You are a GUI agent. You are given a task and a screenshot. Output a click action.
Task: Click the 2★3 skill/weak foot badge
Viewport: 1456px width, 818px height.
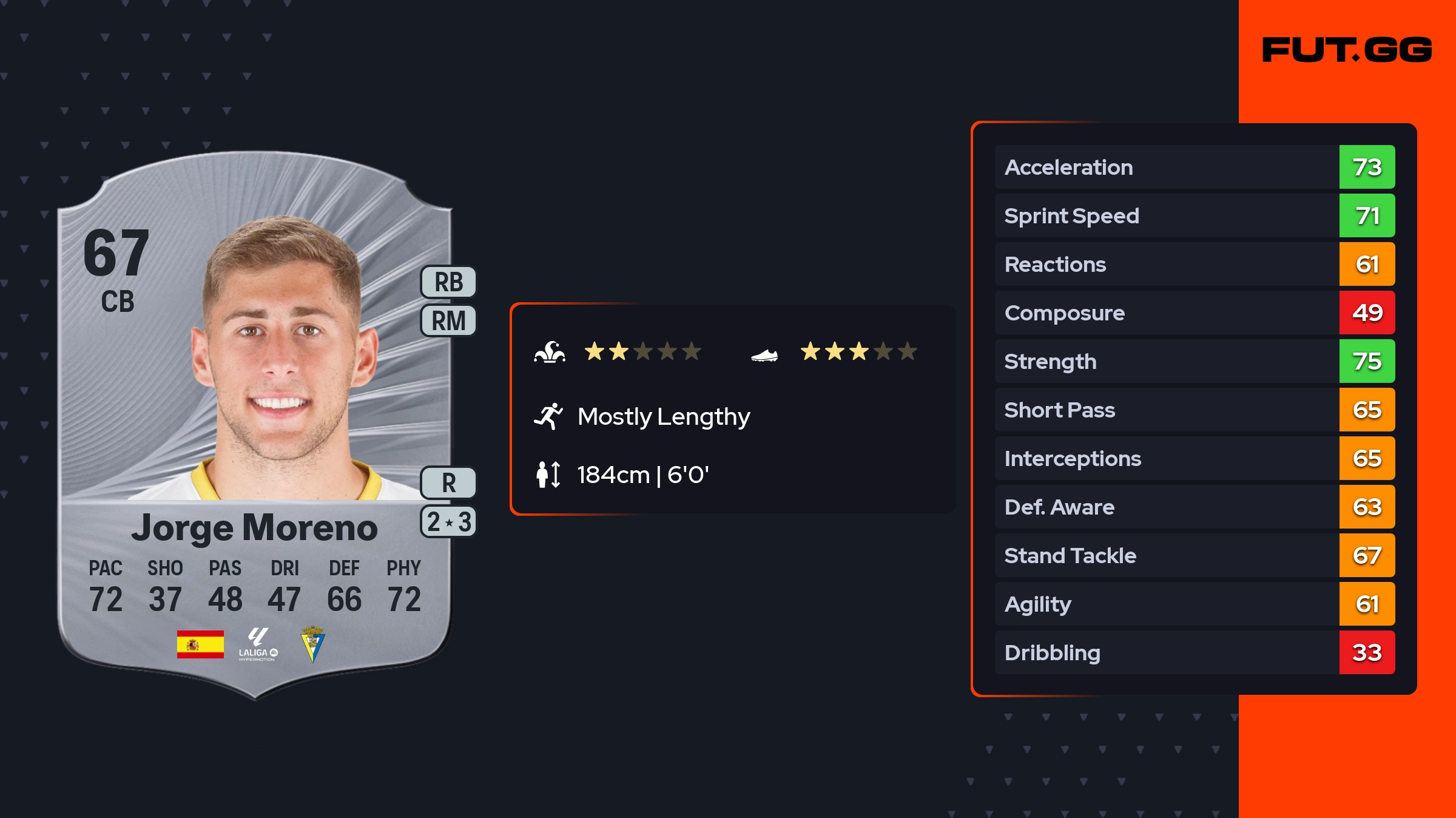pos(448,522)
